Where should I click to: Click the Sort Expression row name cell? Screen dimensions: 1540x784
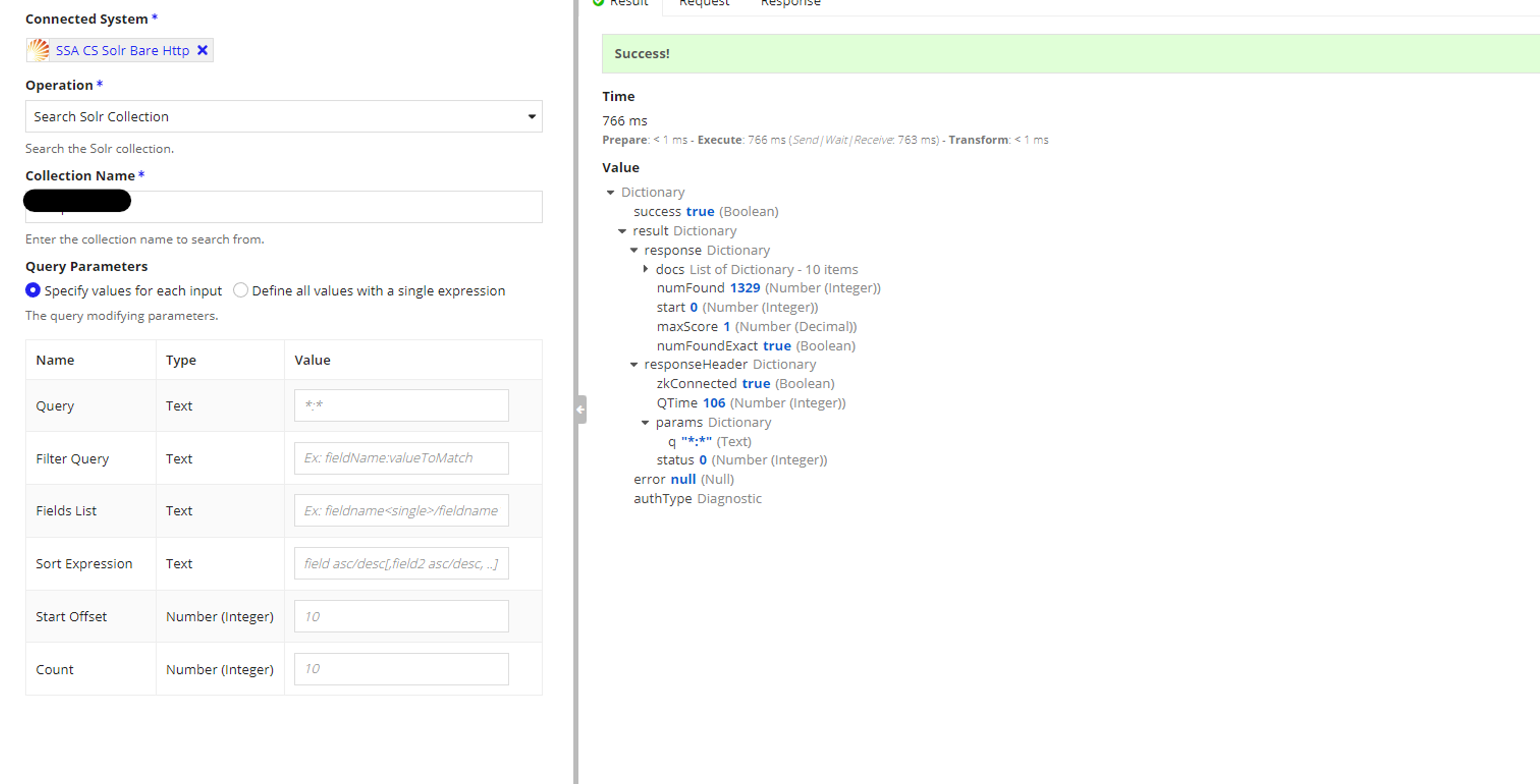pos(91,564)
